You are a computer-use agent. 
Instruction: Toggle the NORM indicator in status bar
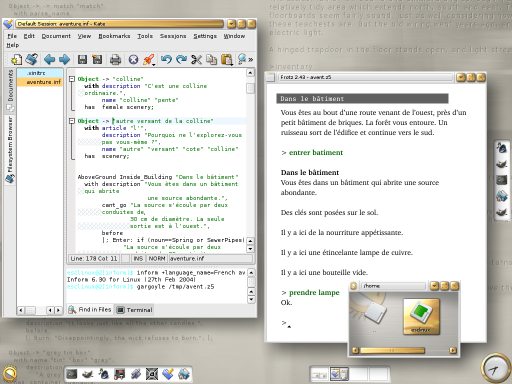click(157, 259)
